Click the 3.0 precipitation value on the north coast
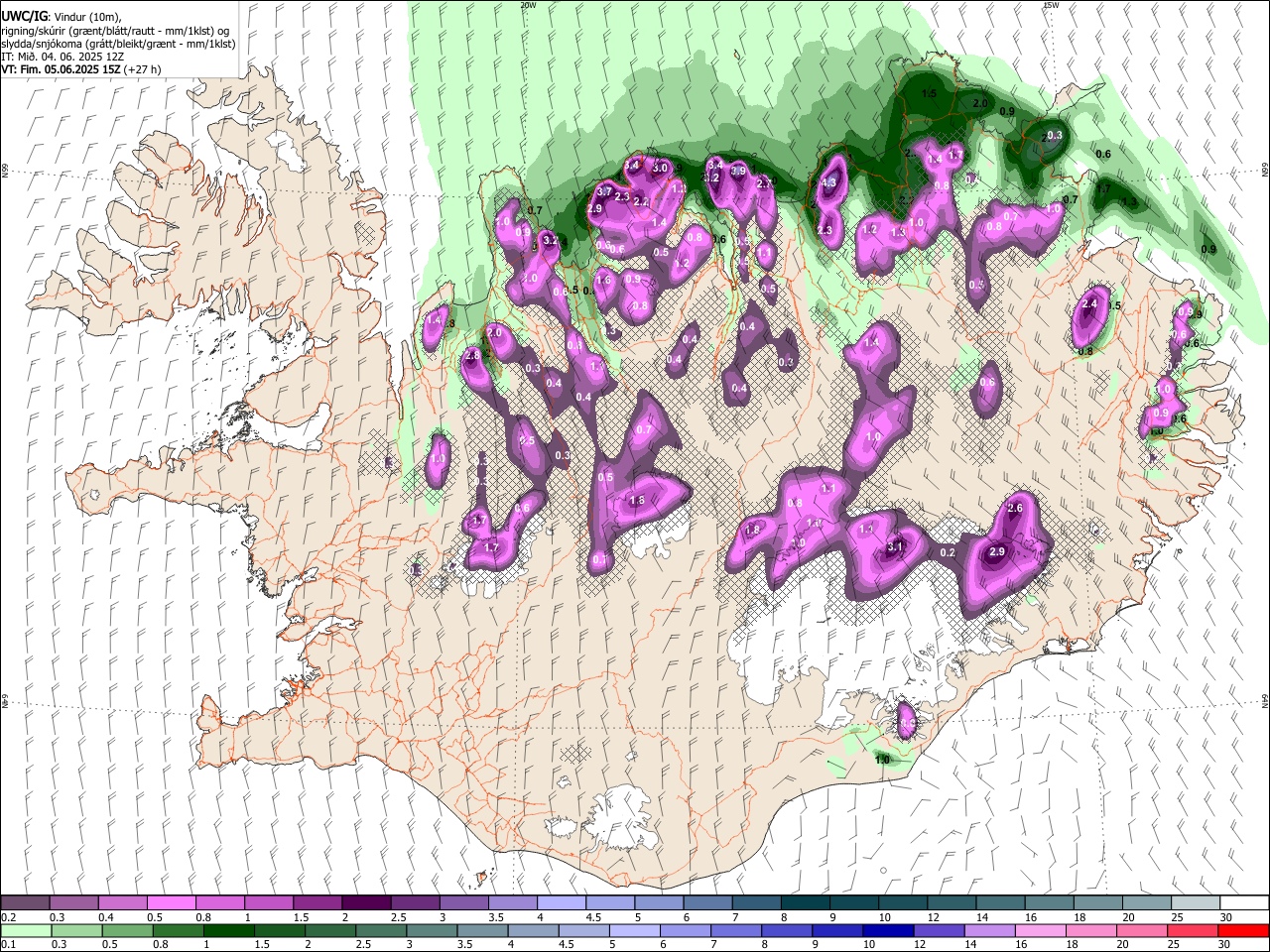 (x=660, y=168)
